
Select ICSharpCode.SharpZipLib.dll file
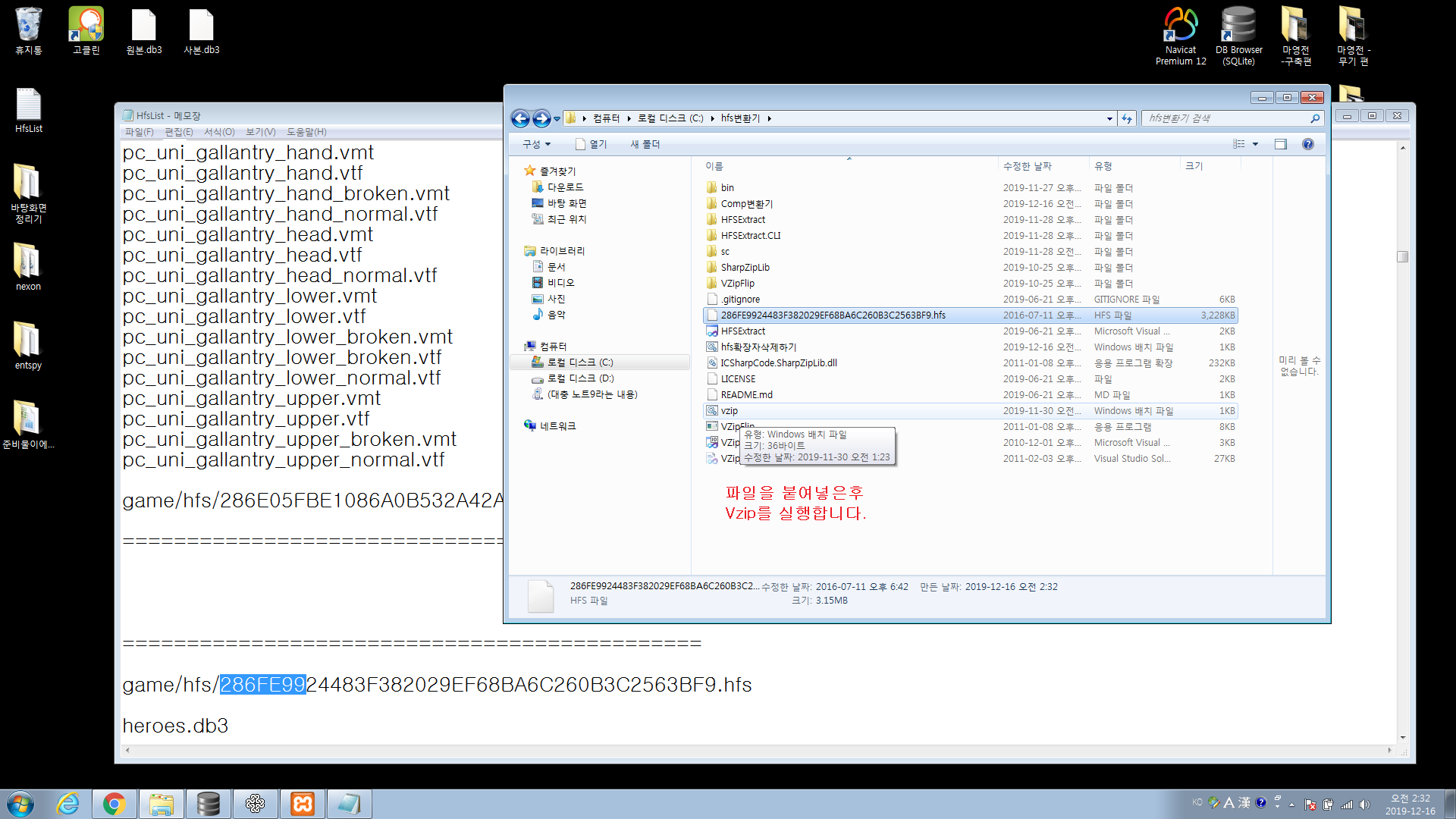[971, 362]
